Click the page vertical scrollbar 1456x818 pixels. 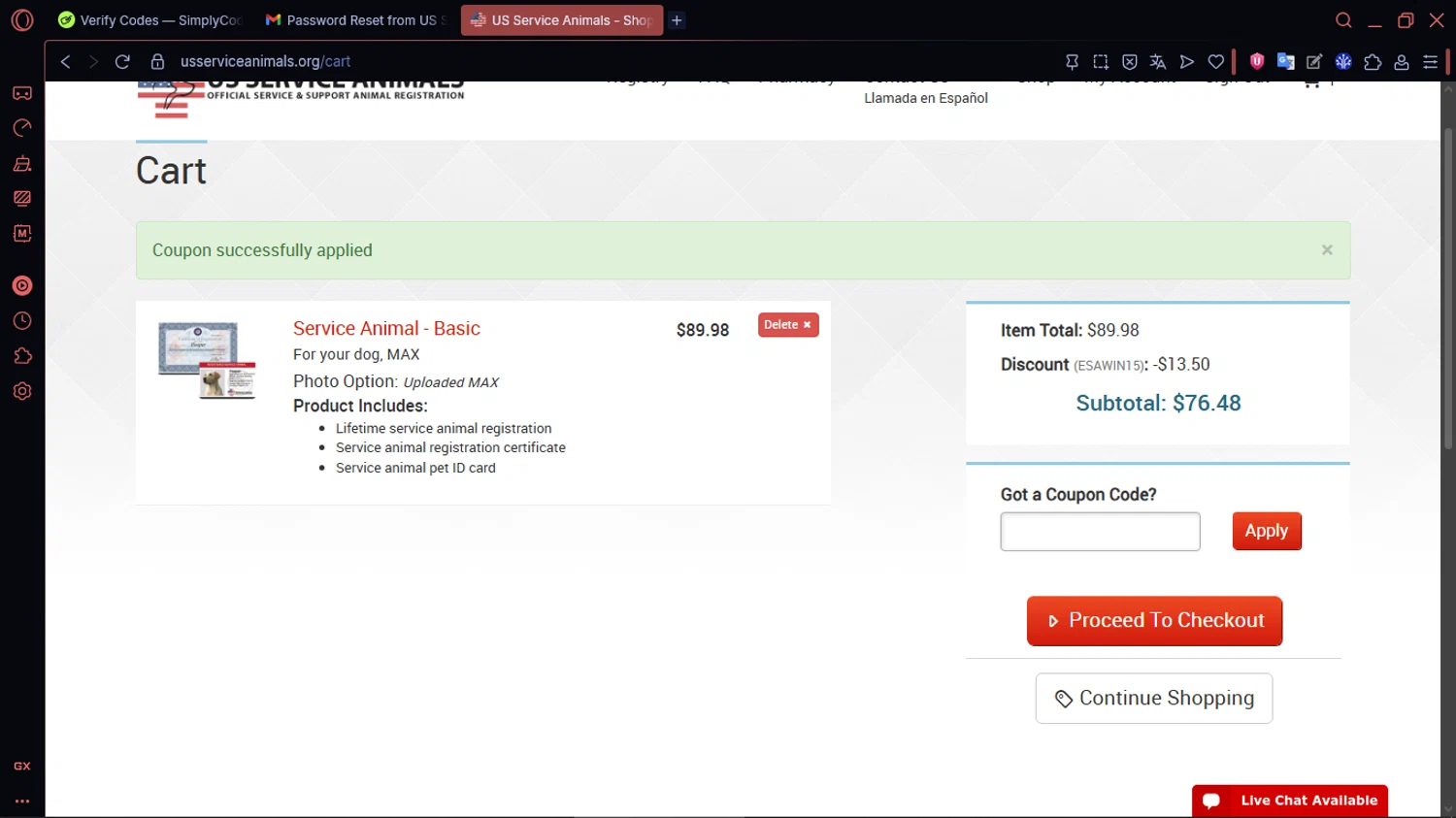tap(1447, 289)
